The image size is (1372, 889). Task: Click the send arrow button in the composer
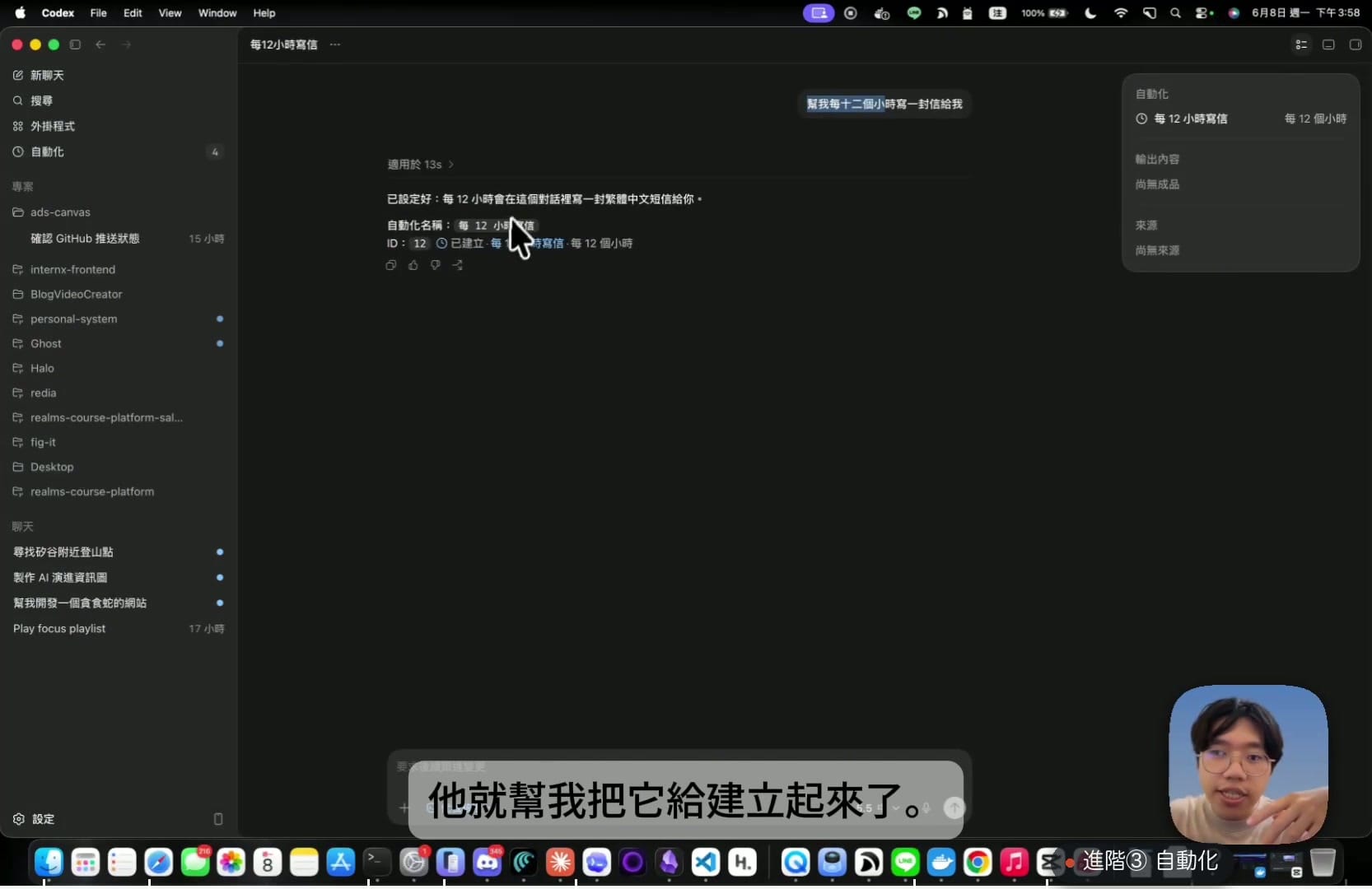coord(954,808)
